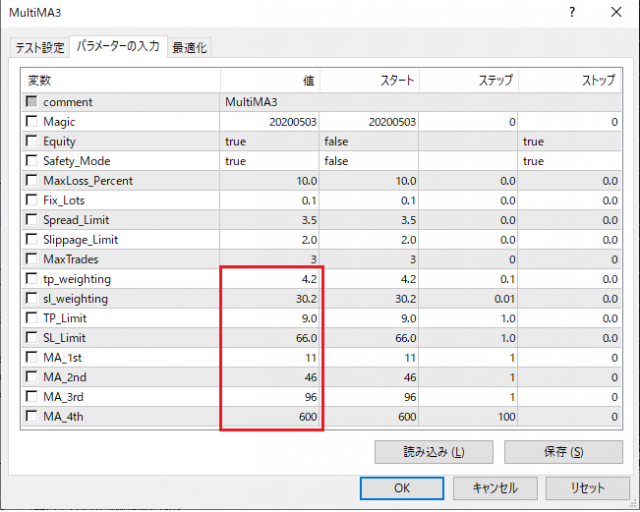Select the MA_4th step 100 cell
The width and height of the screenshot is (640, 512).
[469, 416]
